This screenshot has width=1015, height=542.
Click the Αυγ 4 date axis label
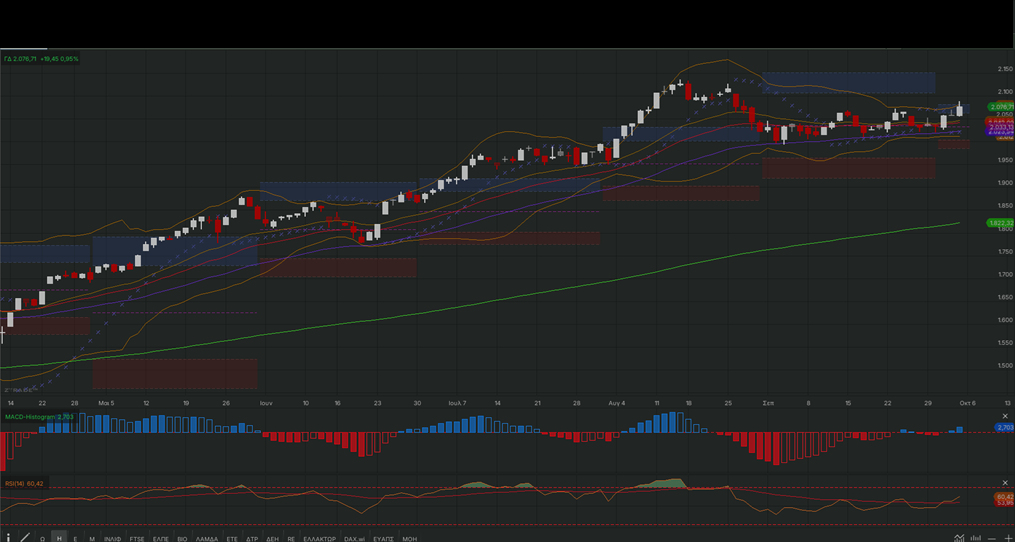point(617,403)
